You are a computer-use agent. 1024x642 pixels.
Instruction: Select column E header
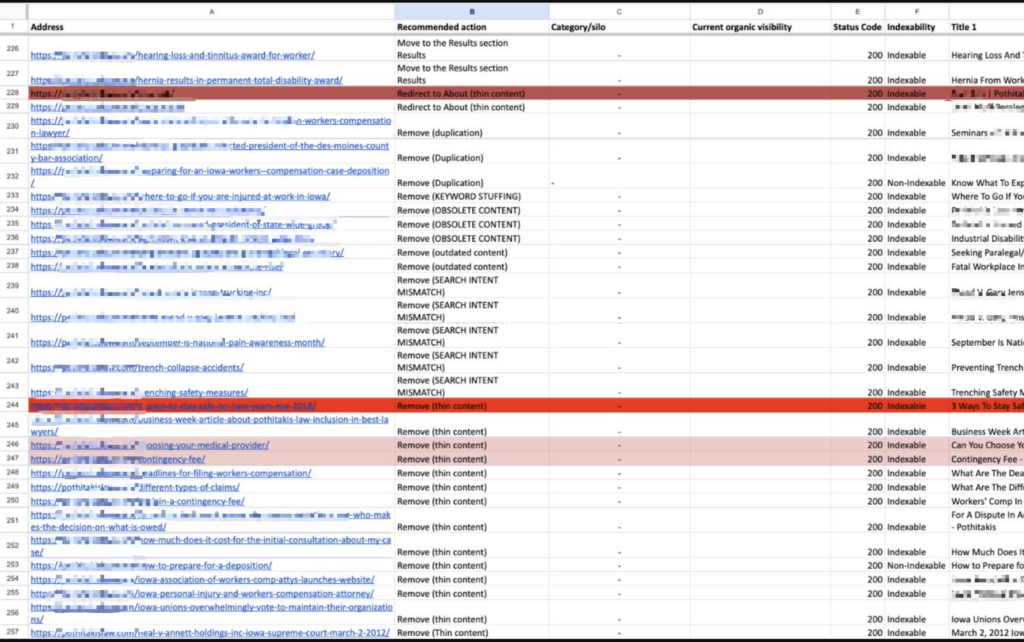[857, 11]
